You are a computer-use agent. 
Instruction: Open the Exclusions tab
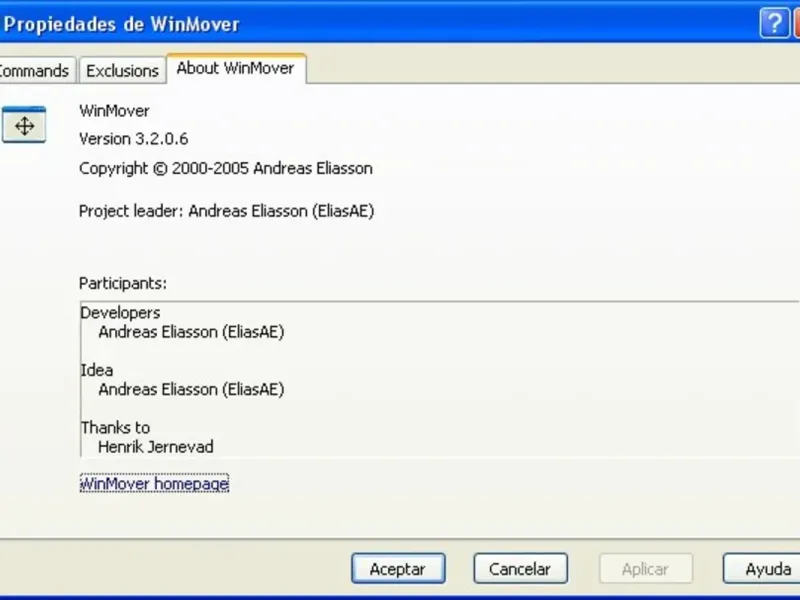click(x=122, y=70)
